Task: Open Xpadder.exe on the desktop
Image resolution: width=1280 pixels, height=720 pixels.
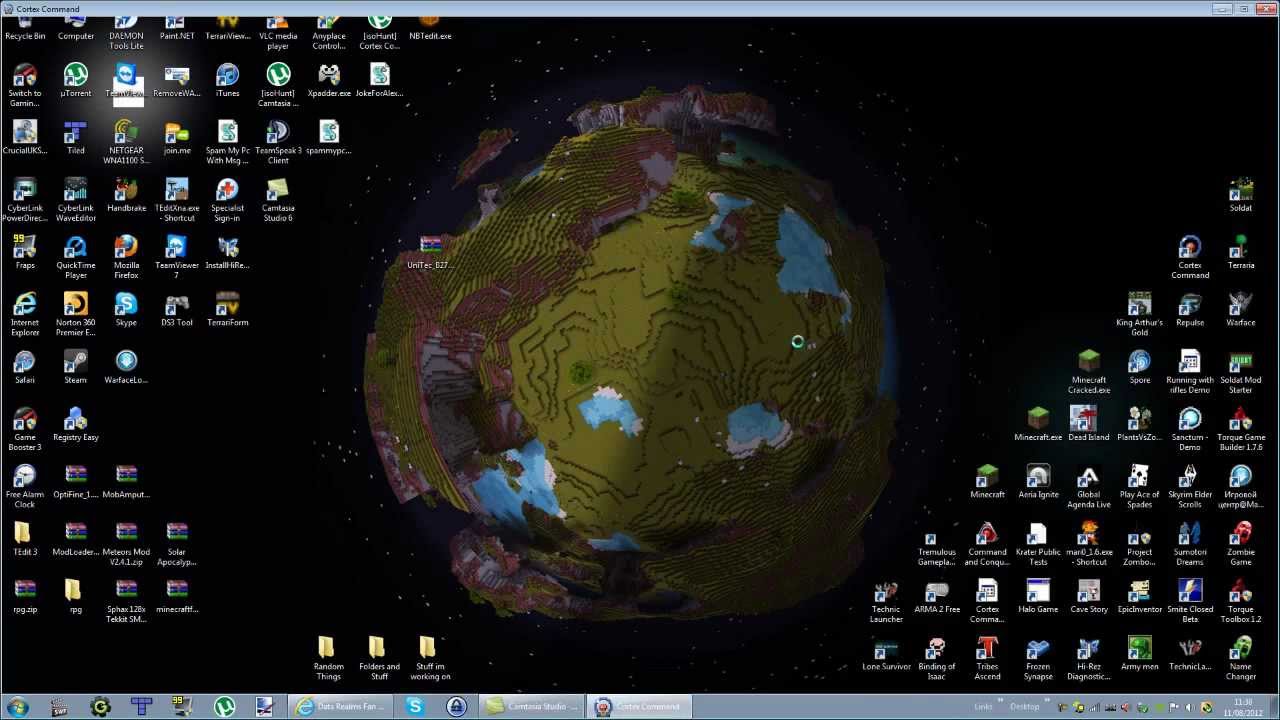Action: [329, 80]
